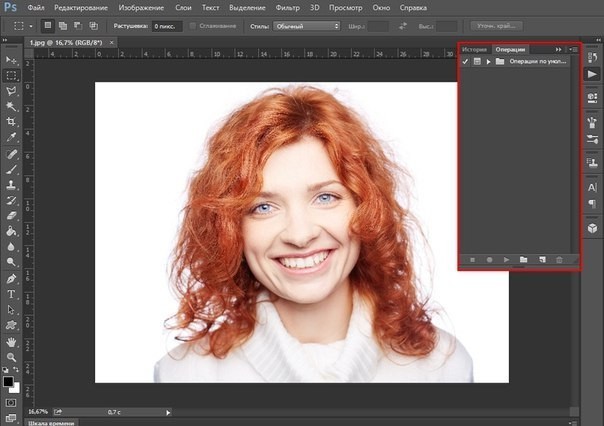This screenshot has height=426, width=604.
Task: Open the status bar info arrow menu
Action: [168, 413]
